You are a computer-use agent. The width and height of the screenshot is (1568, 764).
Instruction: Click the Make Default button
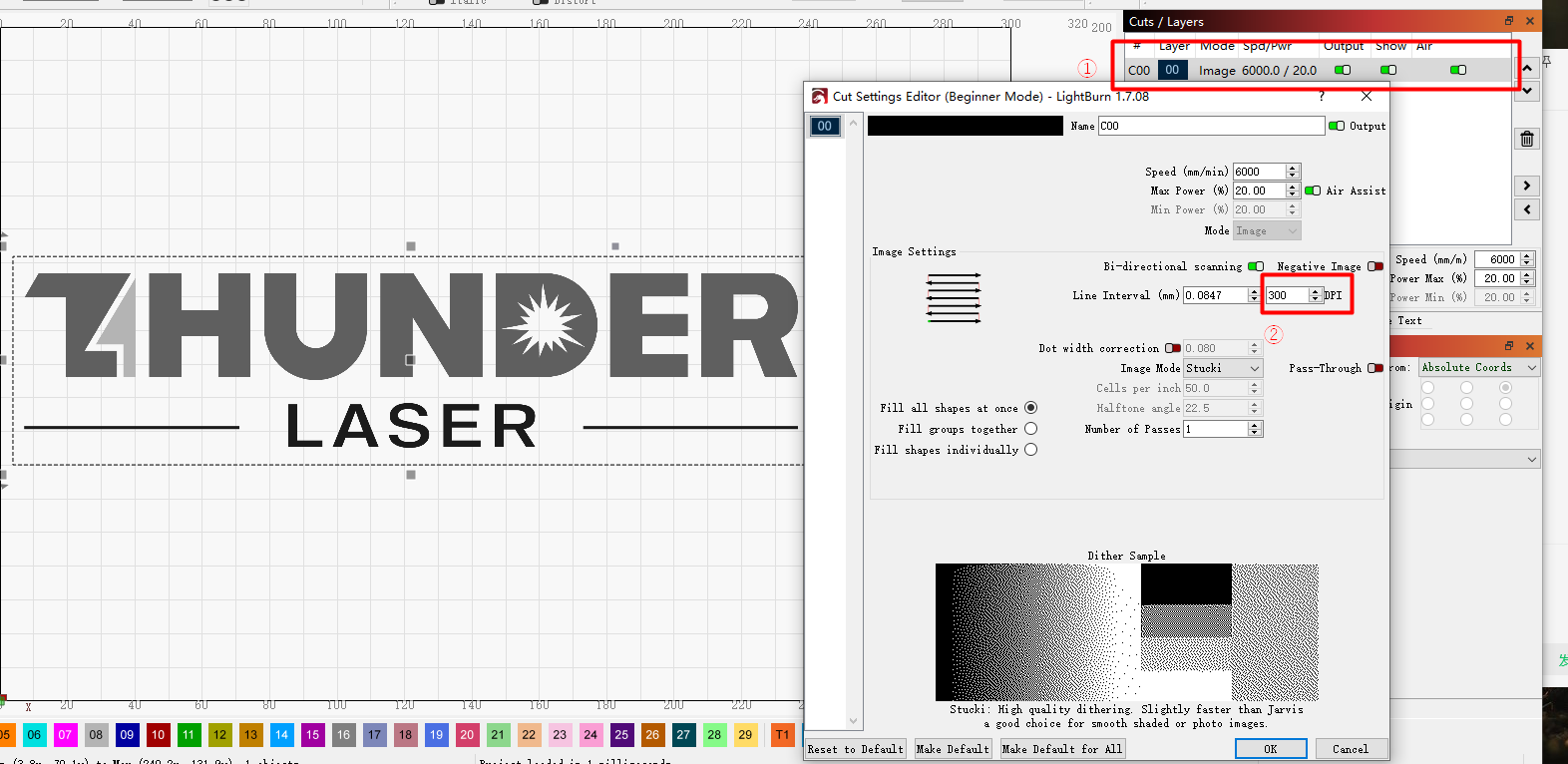click(953, 749)
